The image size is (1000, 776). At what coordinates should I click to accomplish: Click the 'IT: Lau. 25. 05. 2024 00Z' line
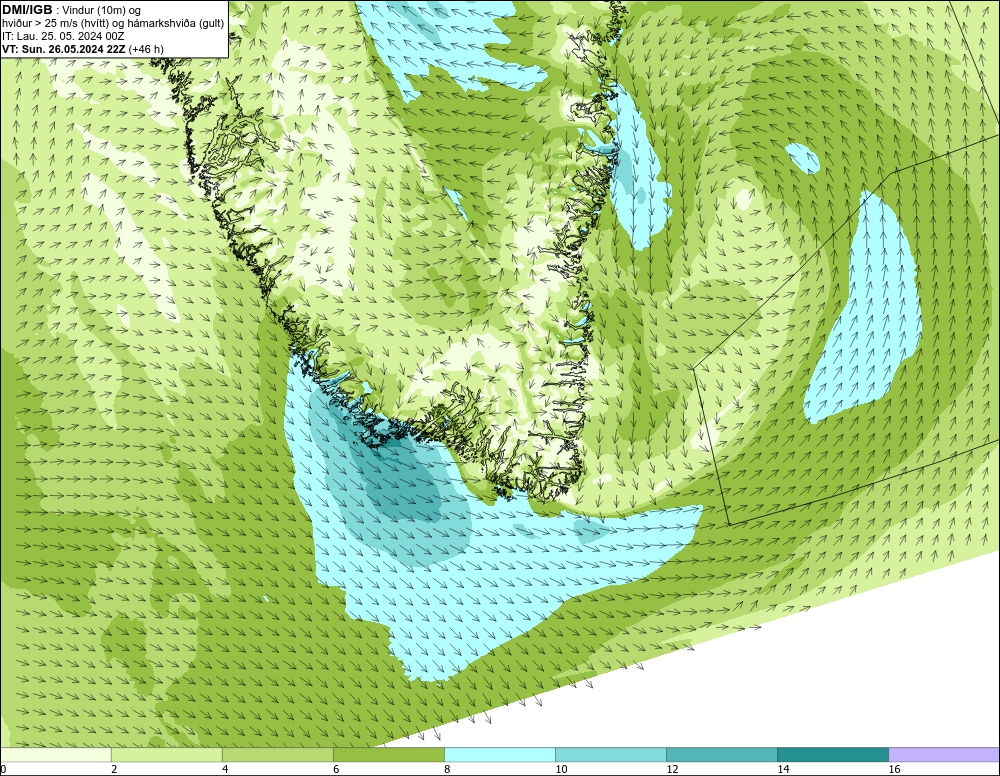coord(63,36)
